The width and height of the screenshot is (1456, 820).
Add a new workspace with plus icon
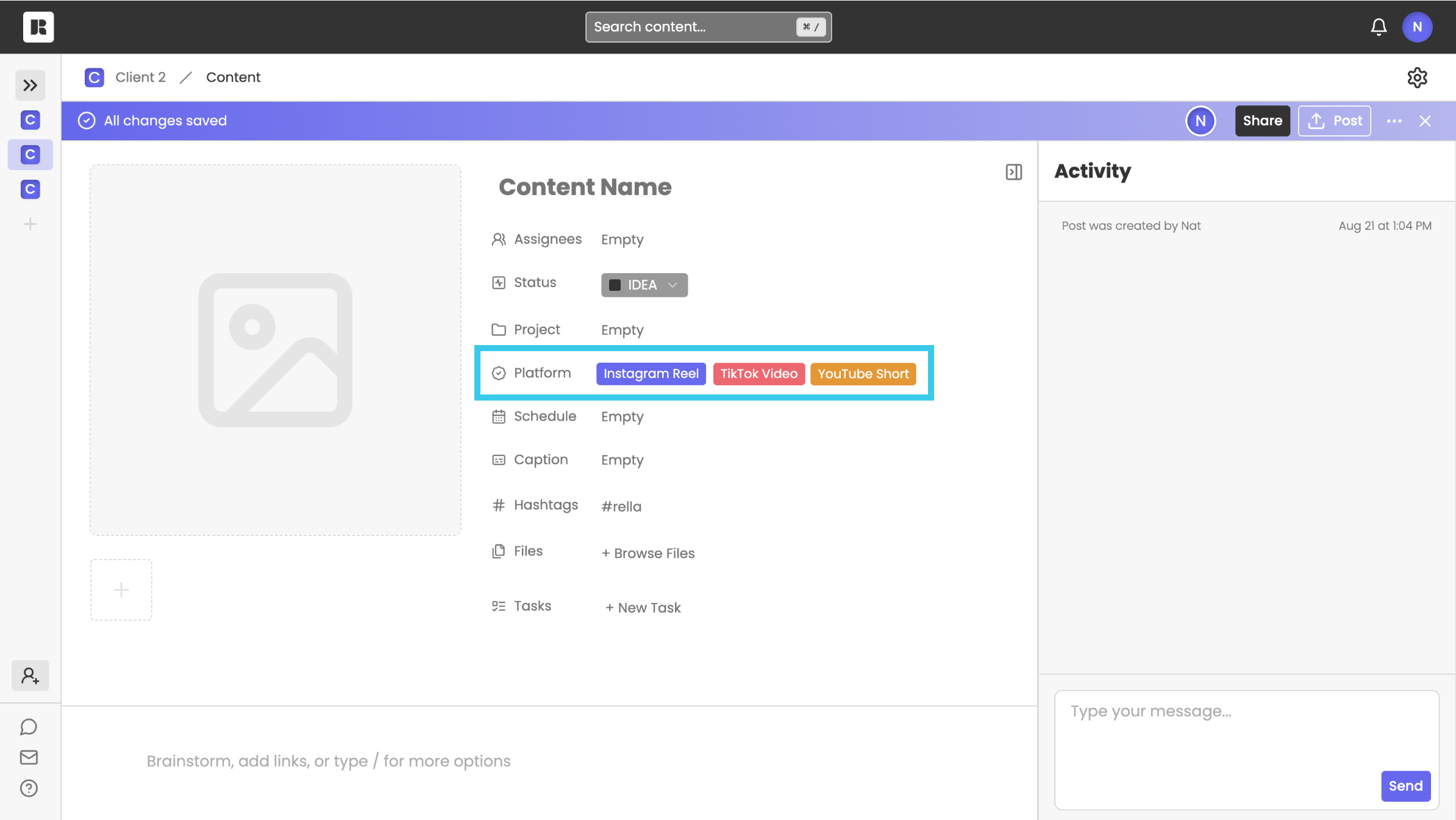click(30, 224)
